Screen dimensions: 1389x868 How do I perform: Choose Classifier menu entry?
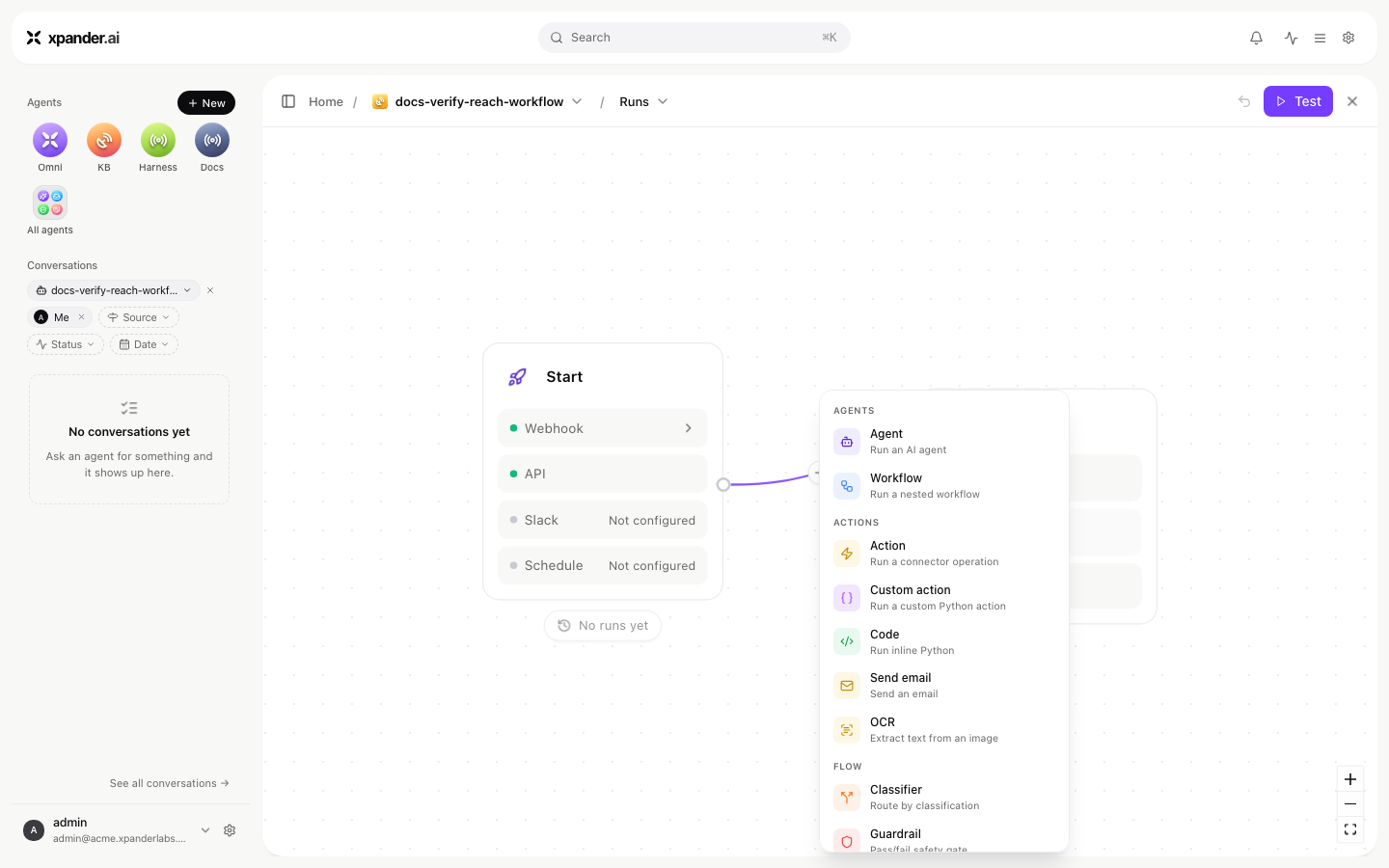(x=944, y=798)
